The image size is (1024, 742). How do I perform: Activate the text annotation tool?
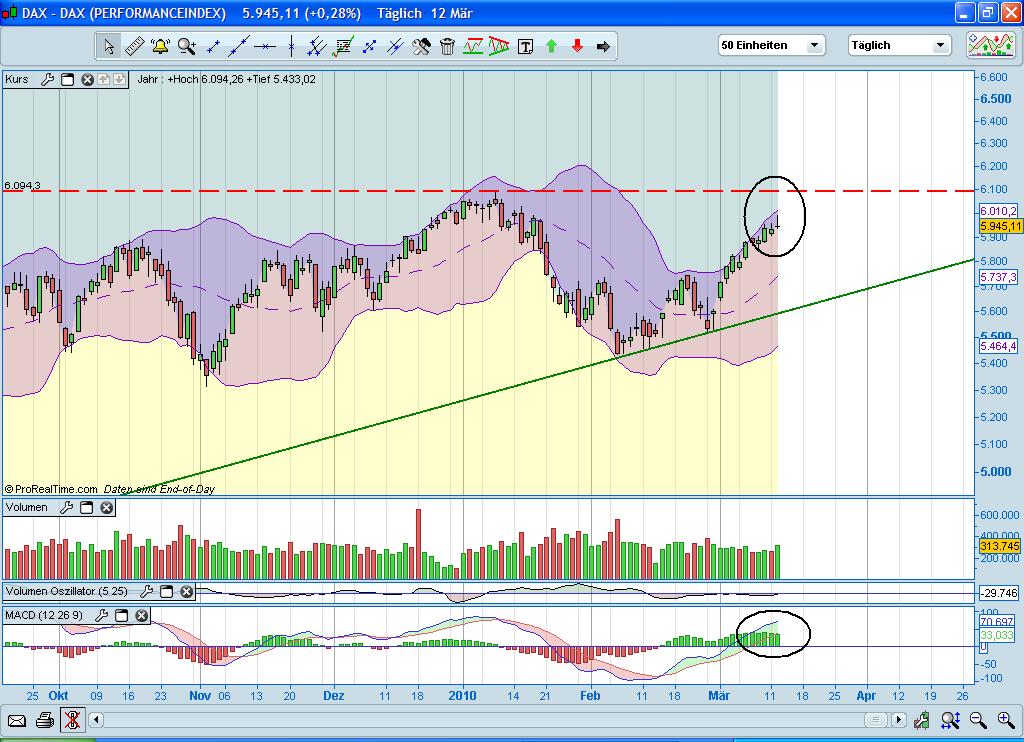tap(525, 46)
